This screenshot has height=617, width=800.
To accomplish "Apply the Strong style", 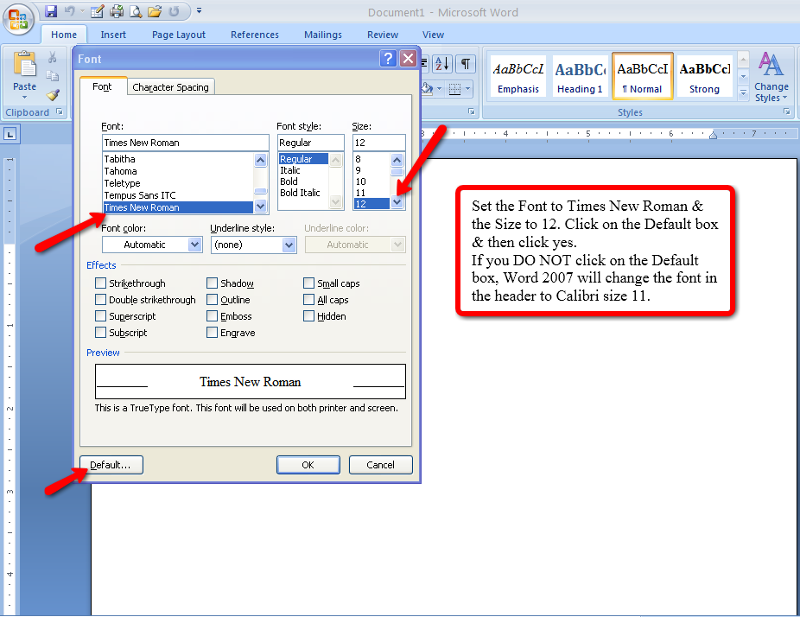I will point(704,76).
